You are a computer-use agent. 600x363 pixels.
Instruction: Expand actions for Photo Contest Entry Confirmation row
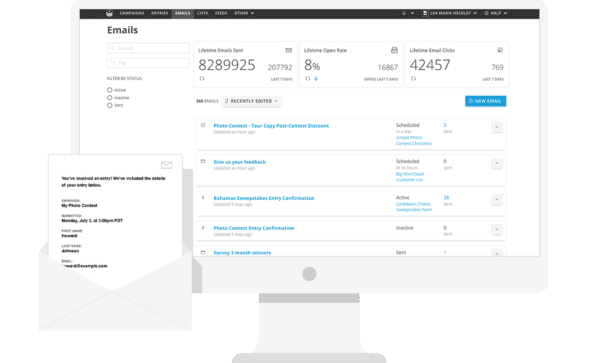point(497,230)
